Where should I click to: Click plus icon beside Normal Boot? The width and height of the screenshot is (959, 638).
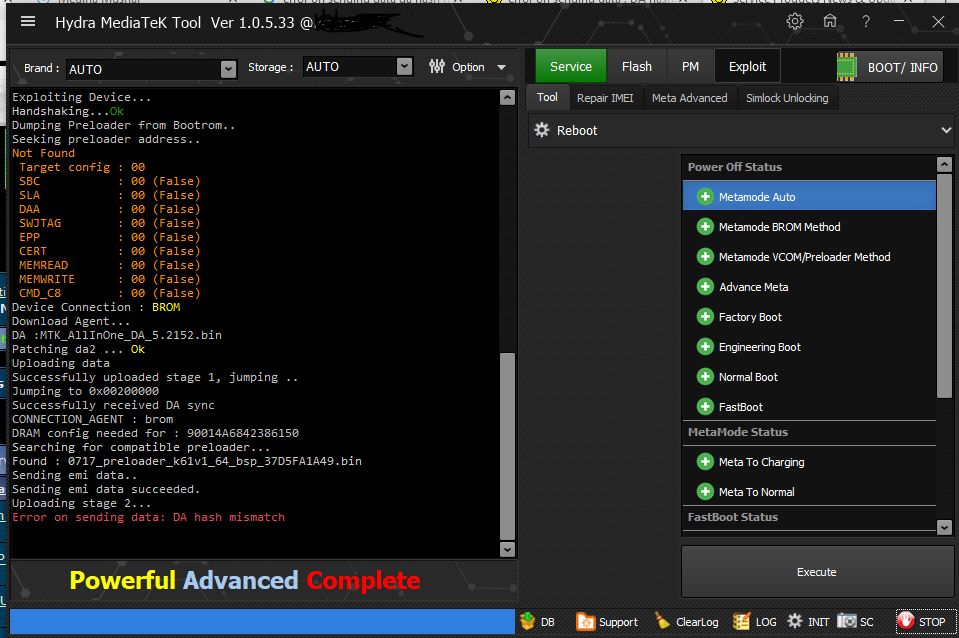(705, 377)
